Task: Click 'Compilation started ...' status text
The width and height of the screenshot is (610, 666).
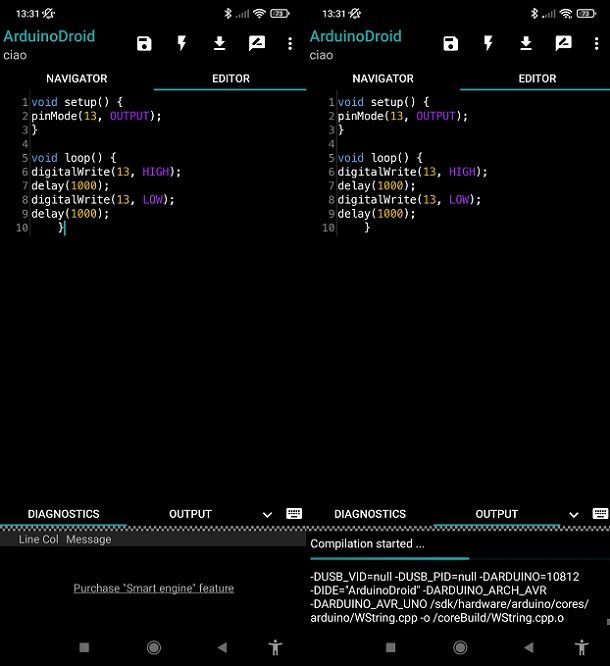Action: pos(367,544)
